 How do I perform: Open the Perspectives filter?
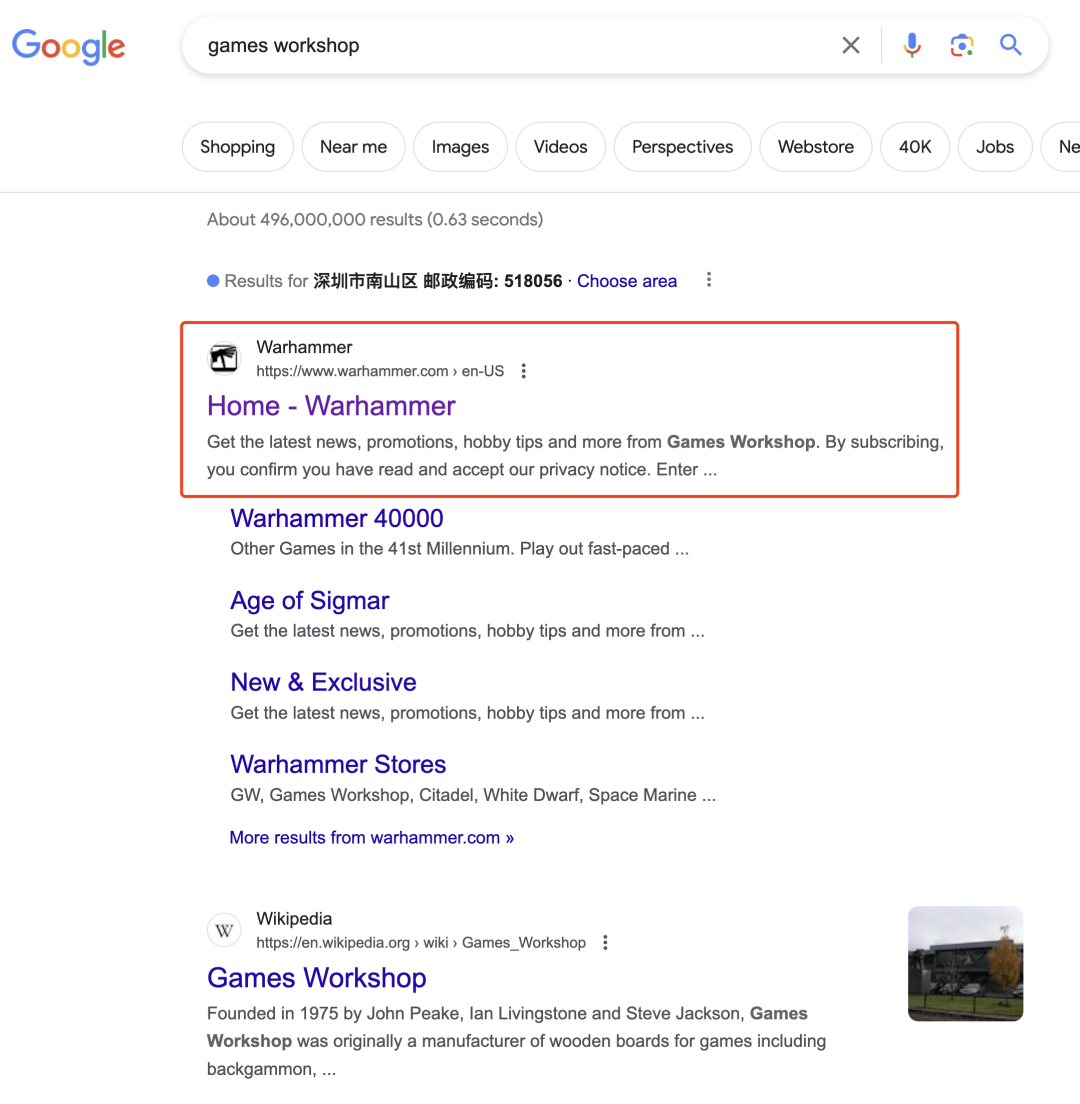(x=682, y=146)
